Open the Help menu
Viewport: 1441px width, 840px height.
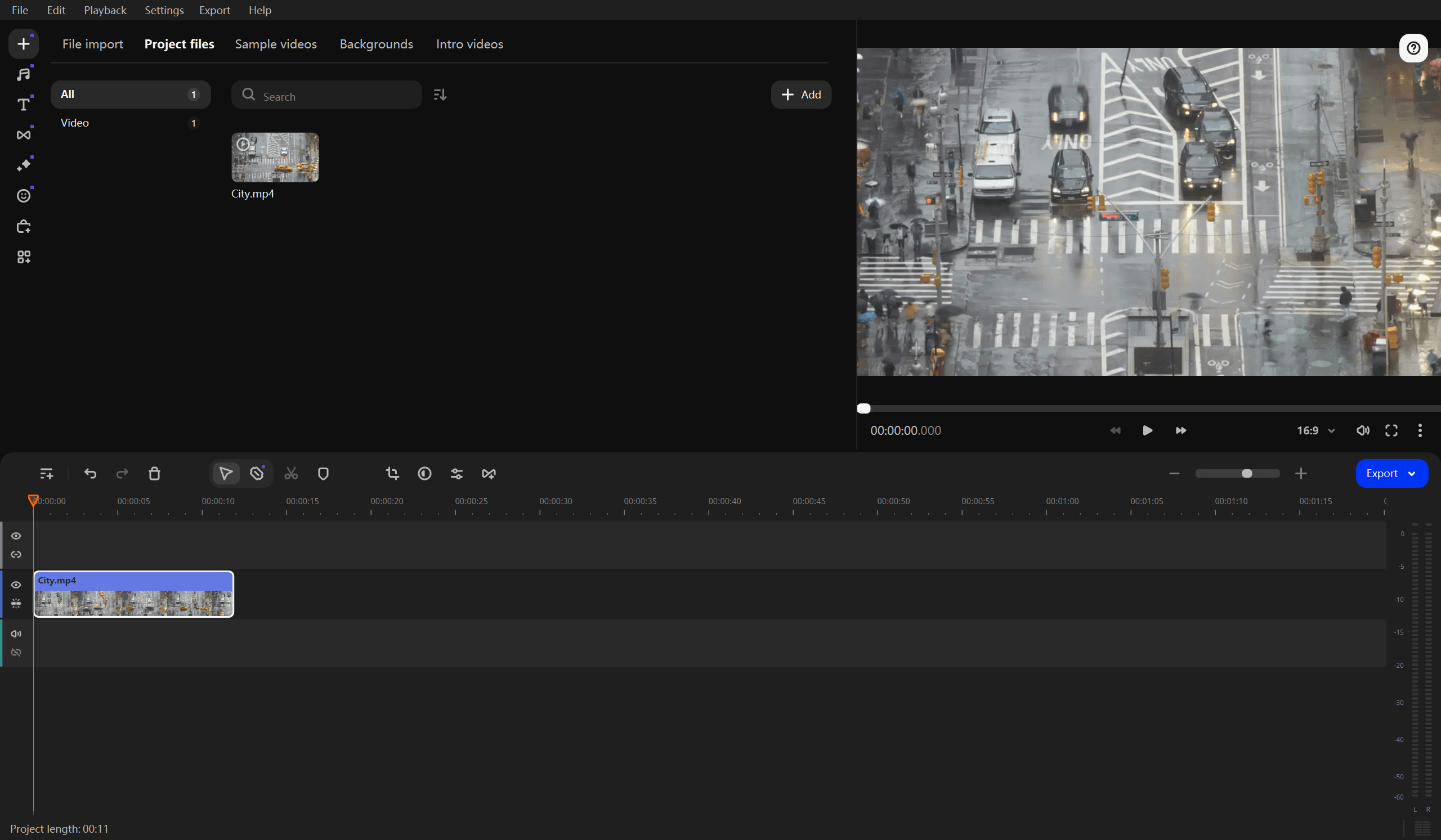[259, 10]
